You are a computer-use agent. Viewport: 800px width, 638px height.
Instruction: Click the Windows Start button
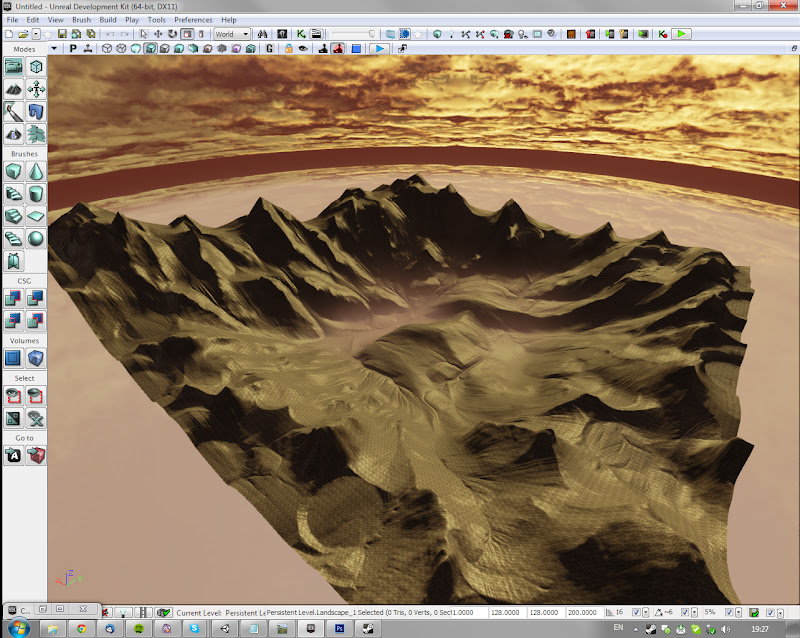tap(20, 628)
